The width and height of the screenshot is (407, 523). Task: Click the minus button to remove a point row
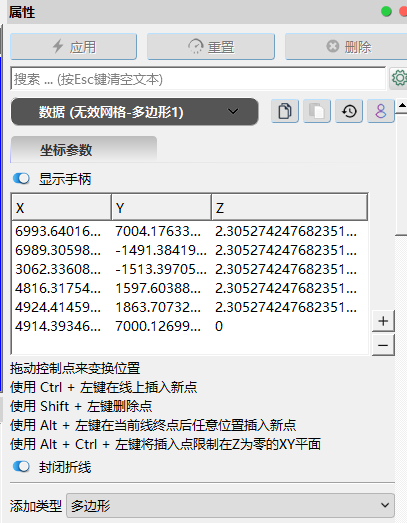pyautogui.click(x=383, y=345)
